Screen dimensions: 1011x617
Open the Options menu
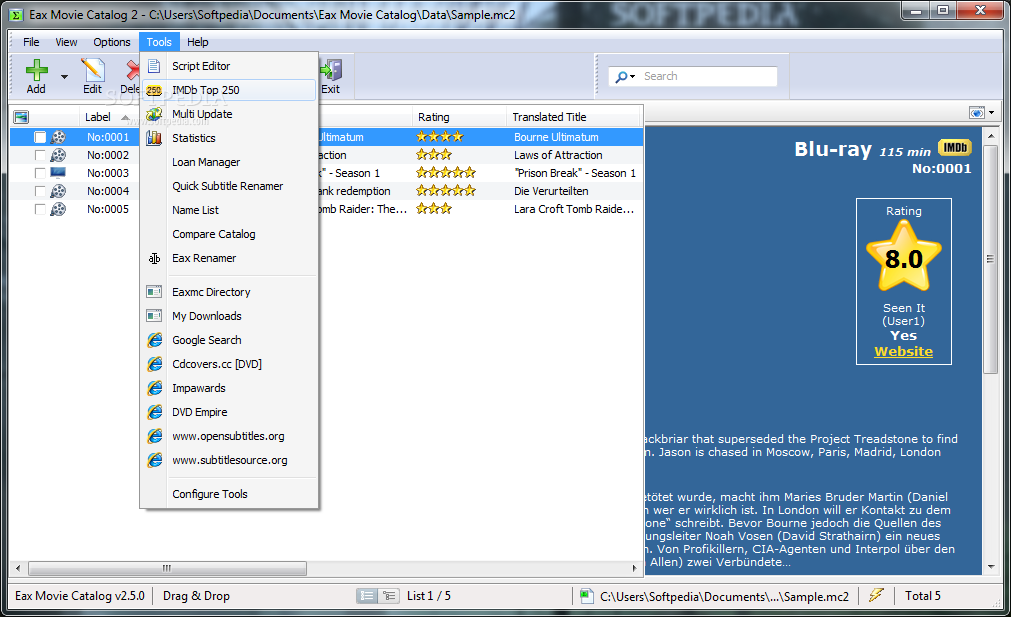112,42
